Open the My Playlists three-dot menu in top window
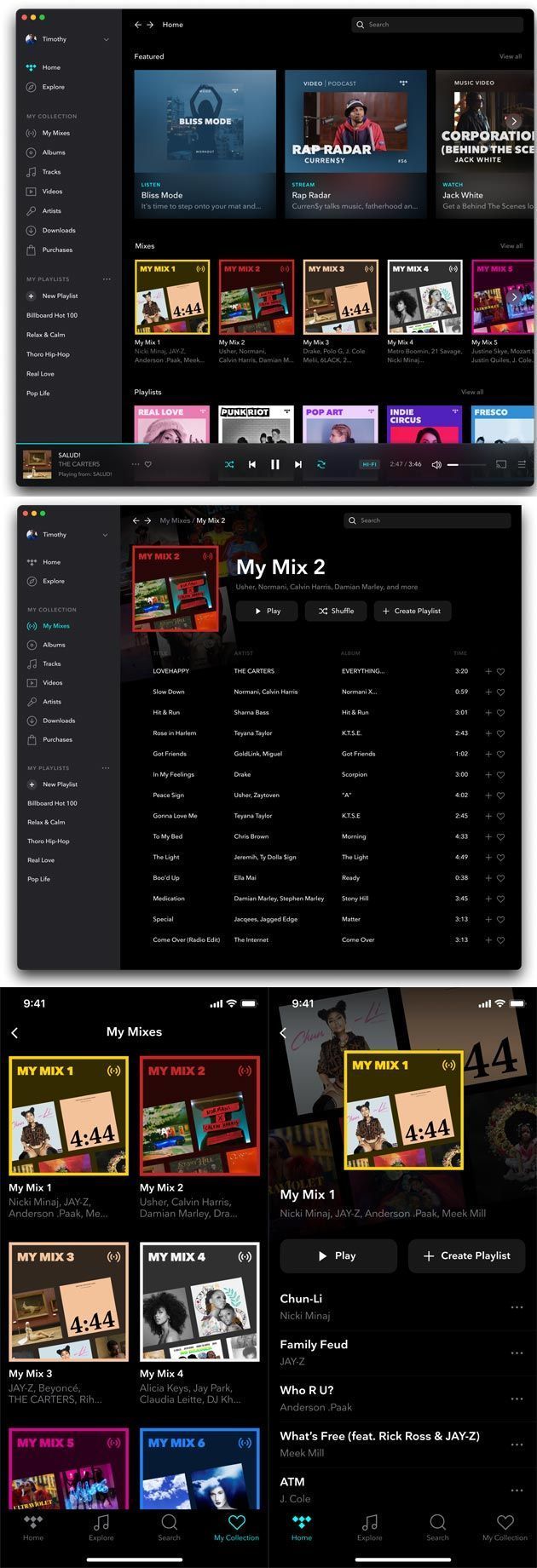Screen dimensions: 537x1568 107,279
